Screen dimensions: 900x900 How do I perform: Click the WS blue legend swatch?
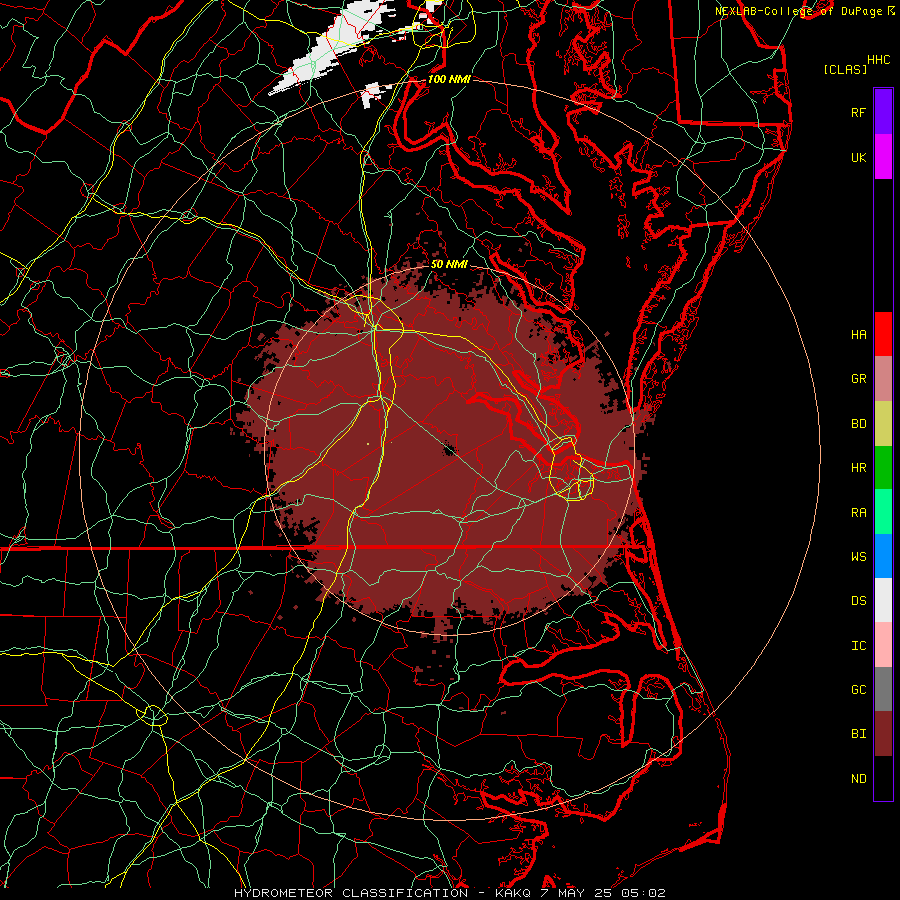tap(883, 556)
